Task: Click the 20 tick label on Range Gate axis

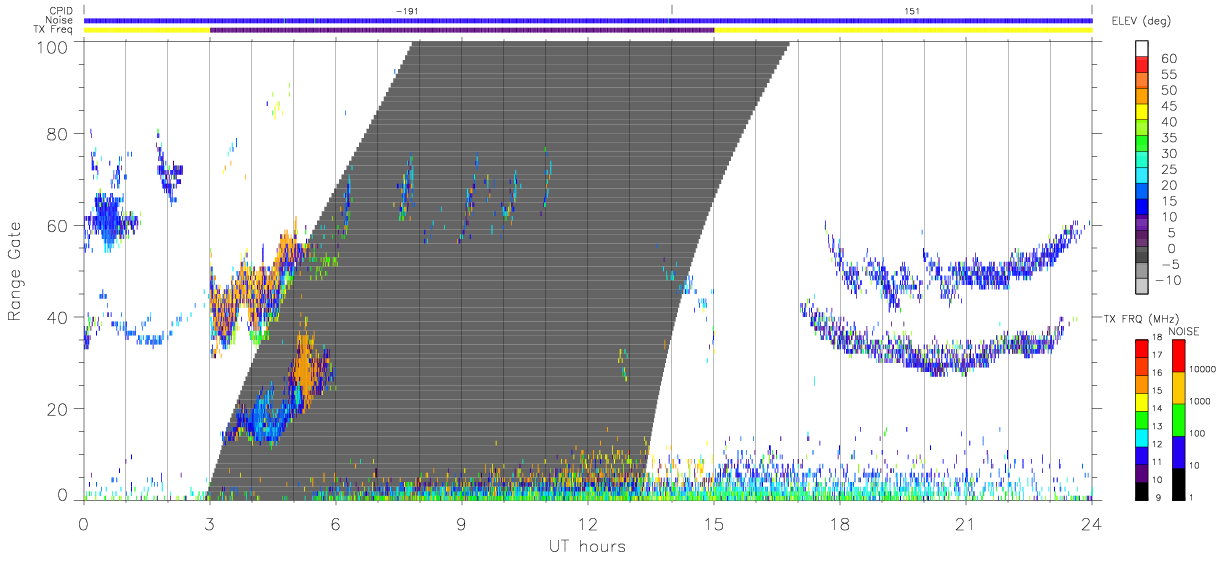Action: (x=58, y=409)
